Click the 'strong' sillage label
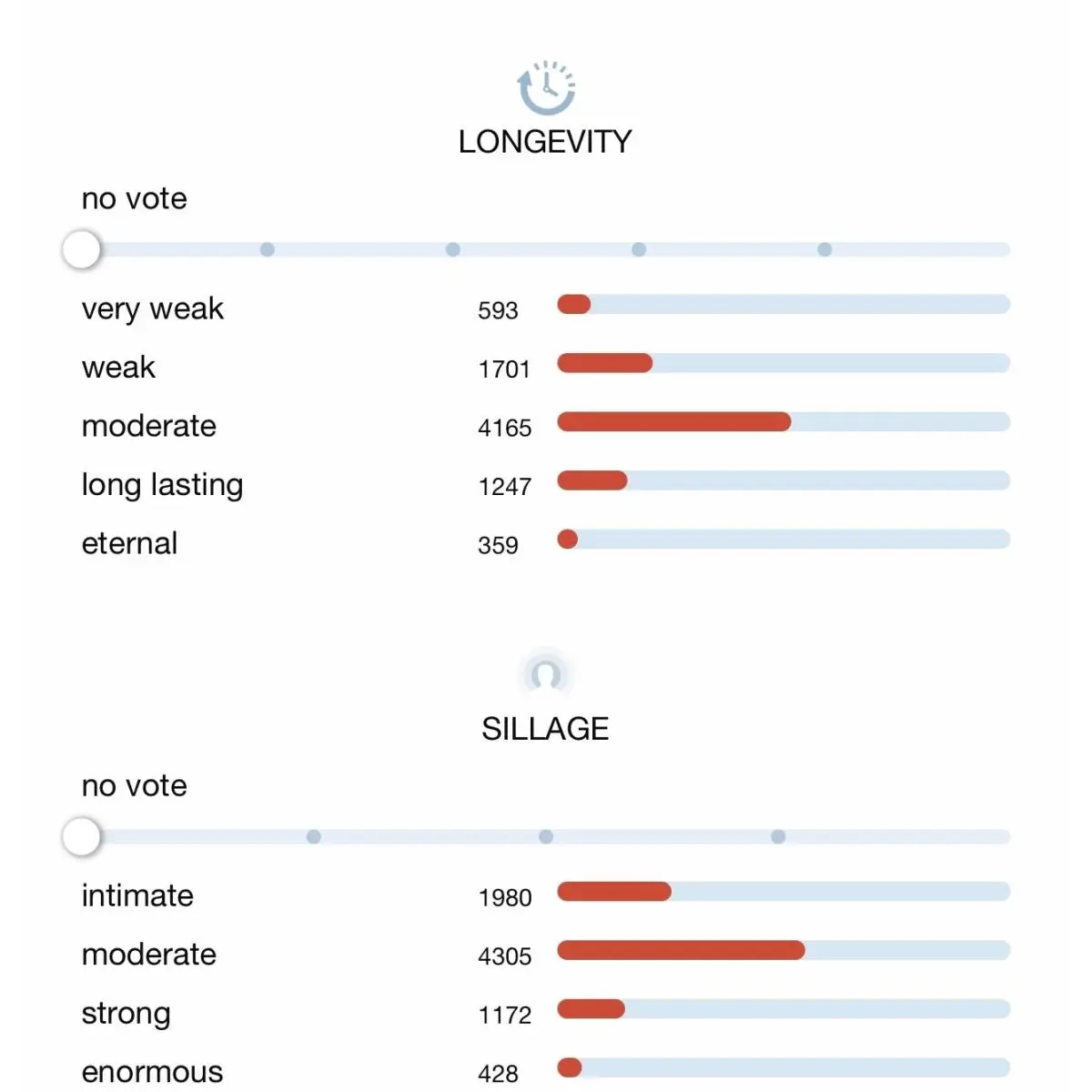Image resolution: width=1092 pixels, height=1092 pixels. tap(126, 1014)
